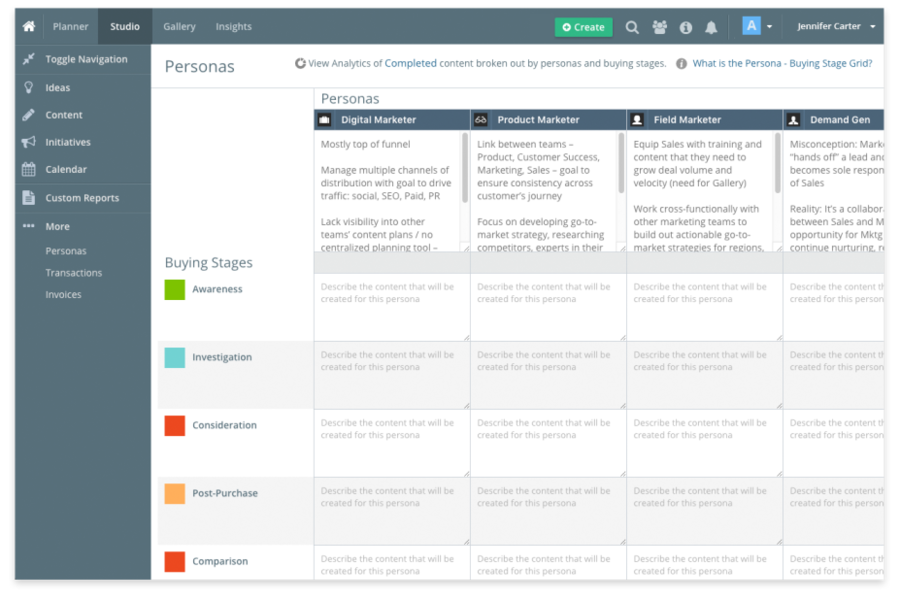Click the green Awareness color swatch
Viewport: 900px width, 600px height.
[174, 289]
